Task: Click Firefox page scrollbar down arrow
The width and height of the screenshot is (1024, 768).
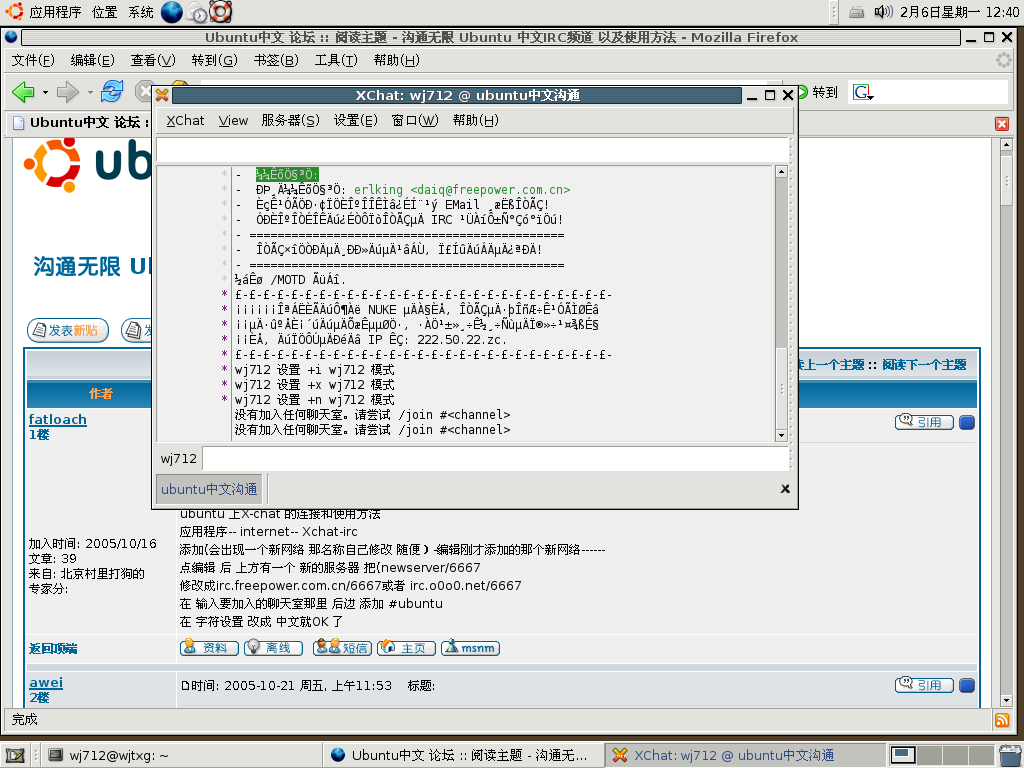Action: coord(1006,700)
